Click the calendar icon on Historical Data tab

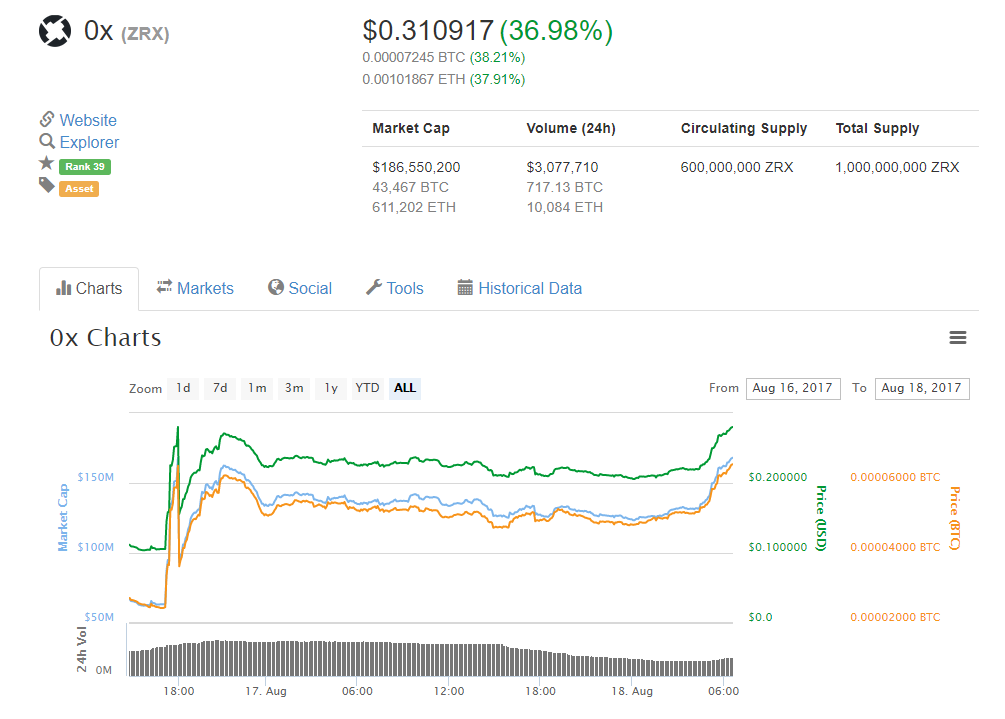[465, 288]
